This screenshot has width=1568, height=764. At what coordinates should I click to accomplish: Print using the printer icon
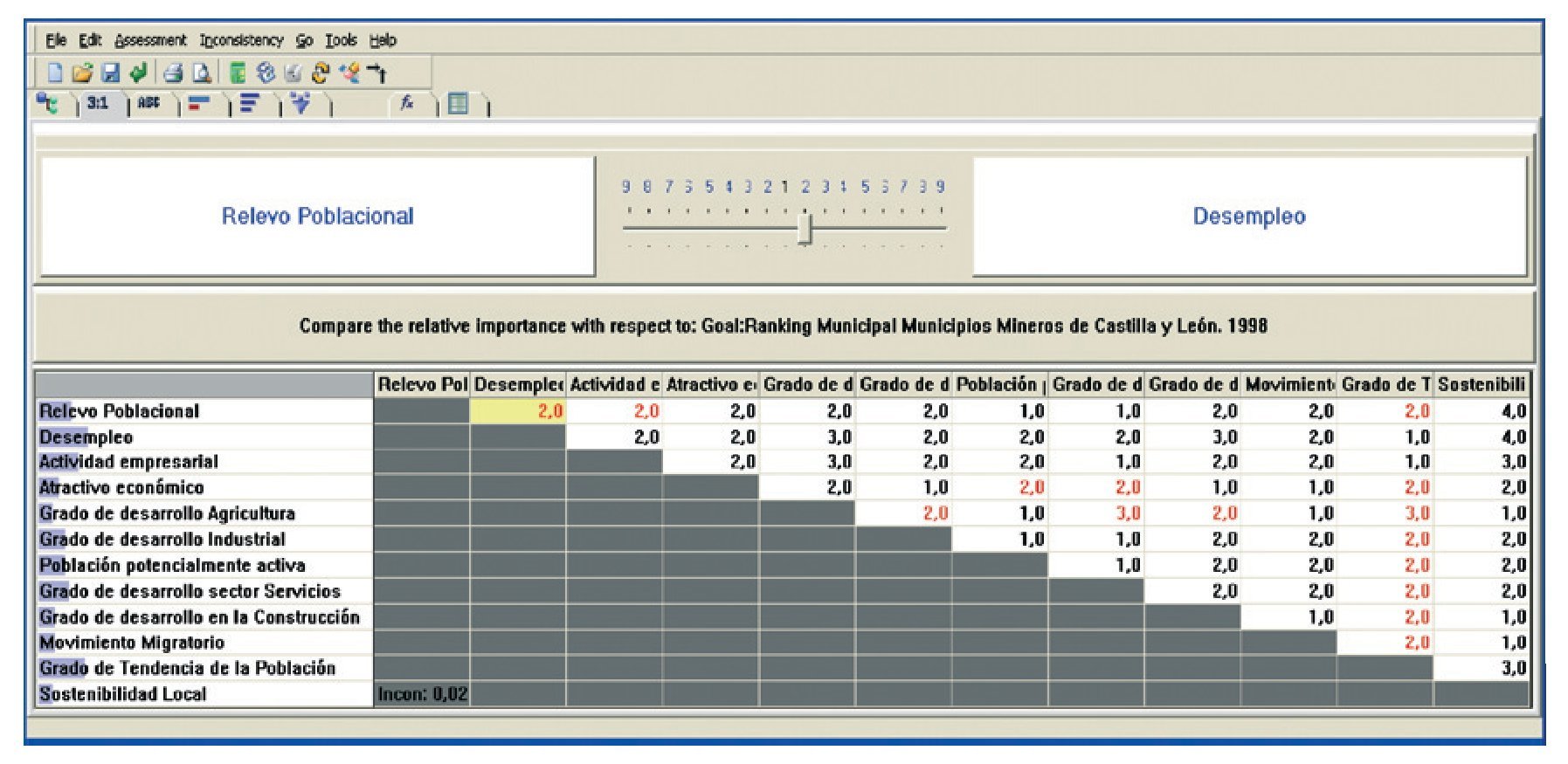174,73
